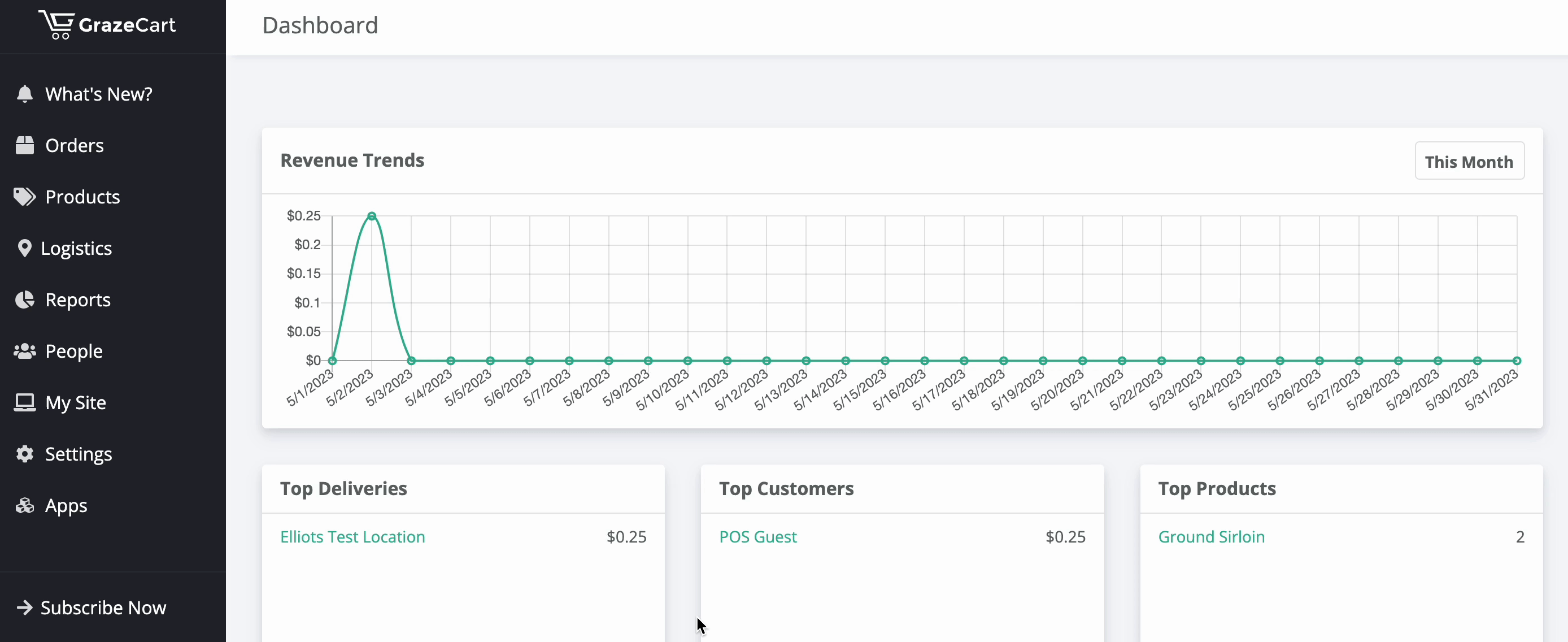
Task: Click the laptop icon beside My Site
Action: [24, 402]
